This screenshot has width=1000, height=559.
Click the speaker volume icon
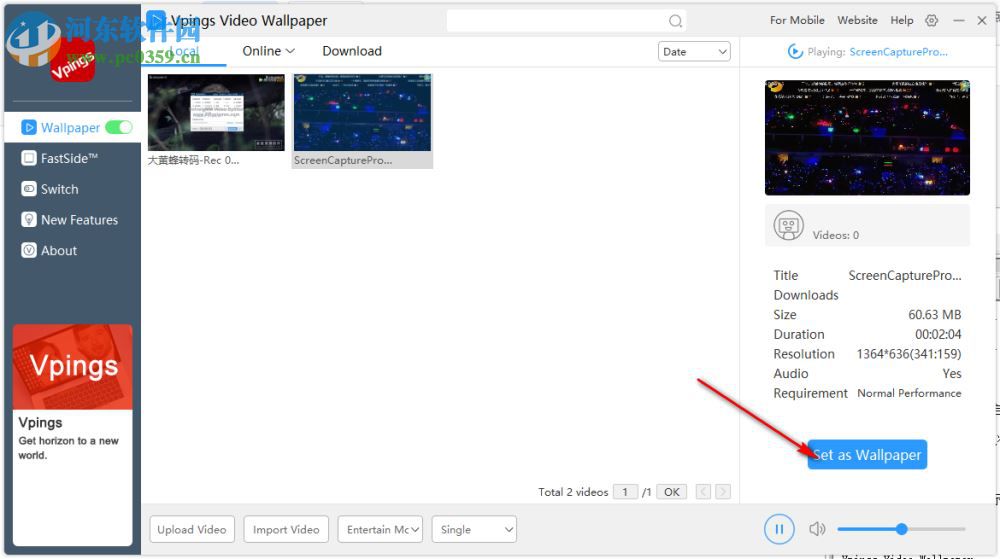[817, 528]
